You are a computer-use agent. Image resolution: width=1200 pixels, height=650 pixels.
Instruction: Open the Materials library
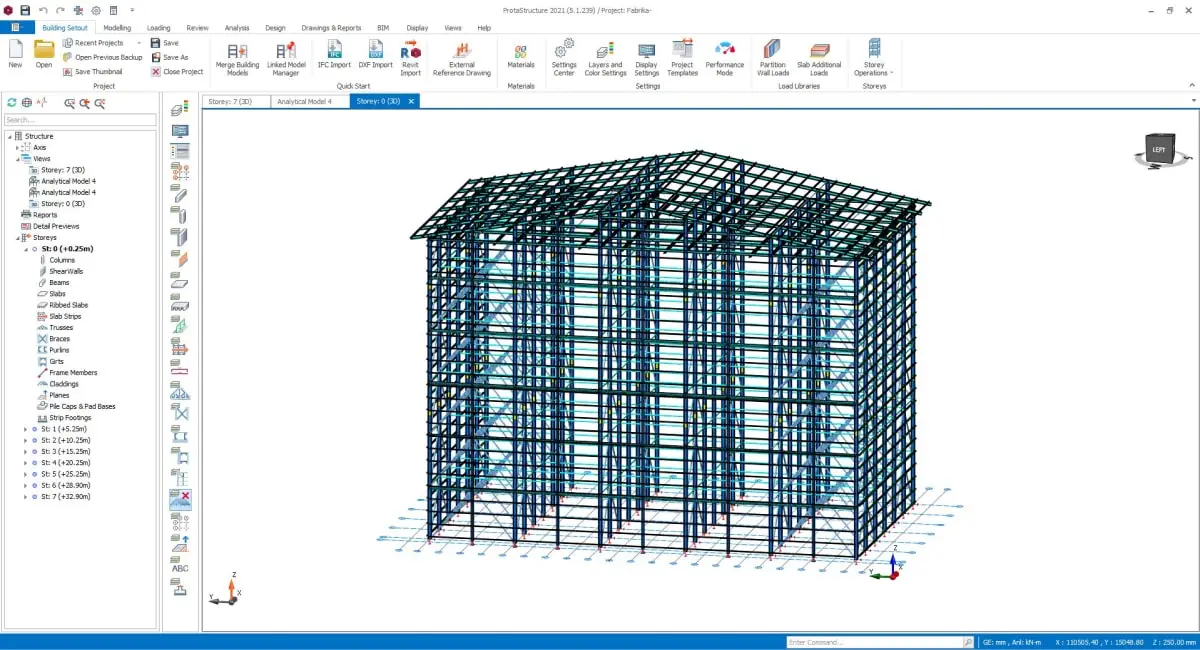pos(521,56)
